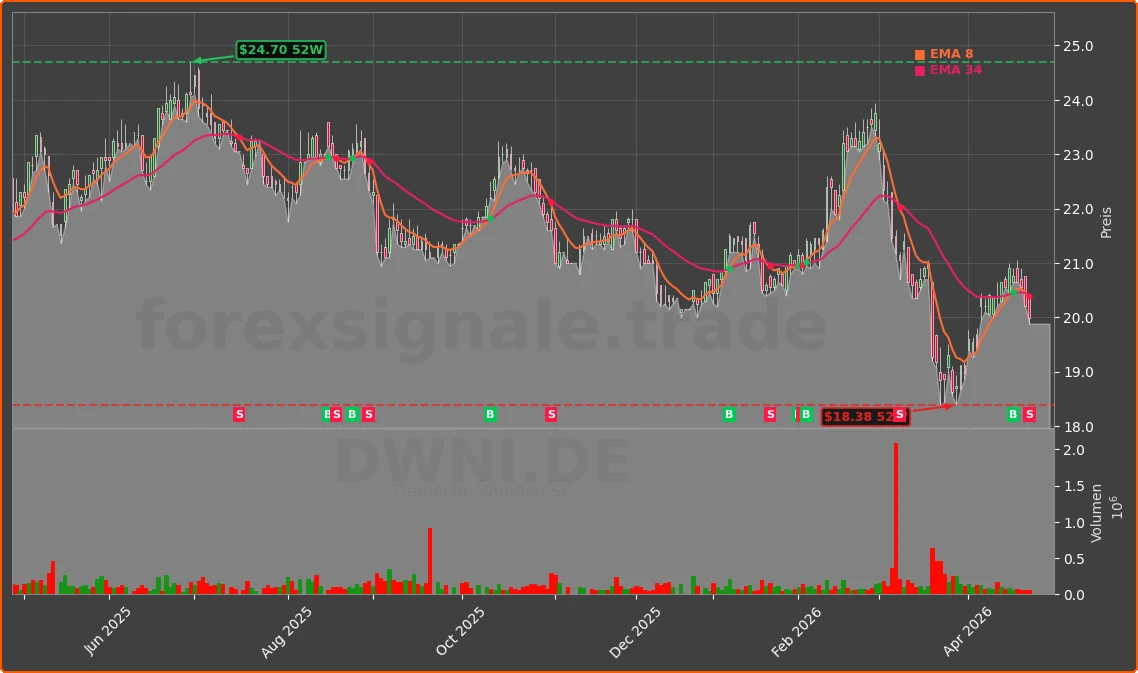Screen dimensions: 1138x673
Task: Click the last B buy marker in April 2026
Action: coord(1012,415)
